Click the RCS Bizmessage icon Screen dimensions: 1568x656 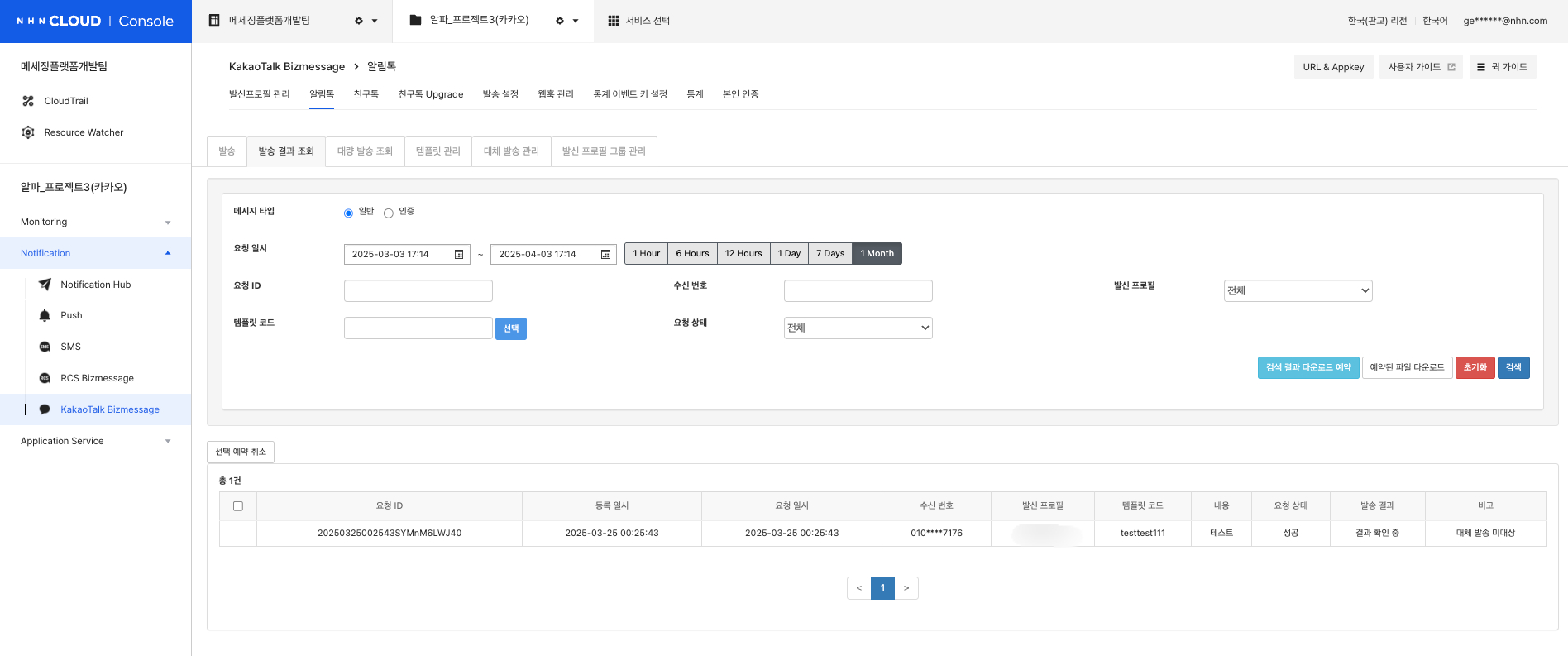click(45, 378)
